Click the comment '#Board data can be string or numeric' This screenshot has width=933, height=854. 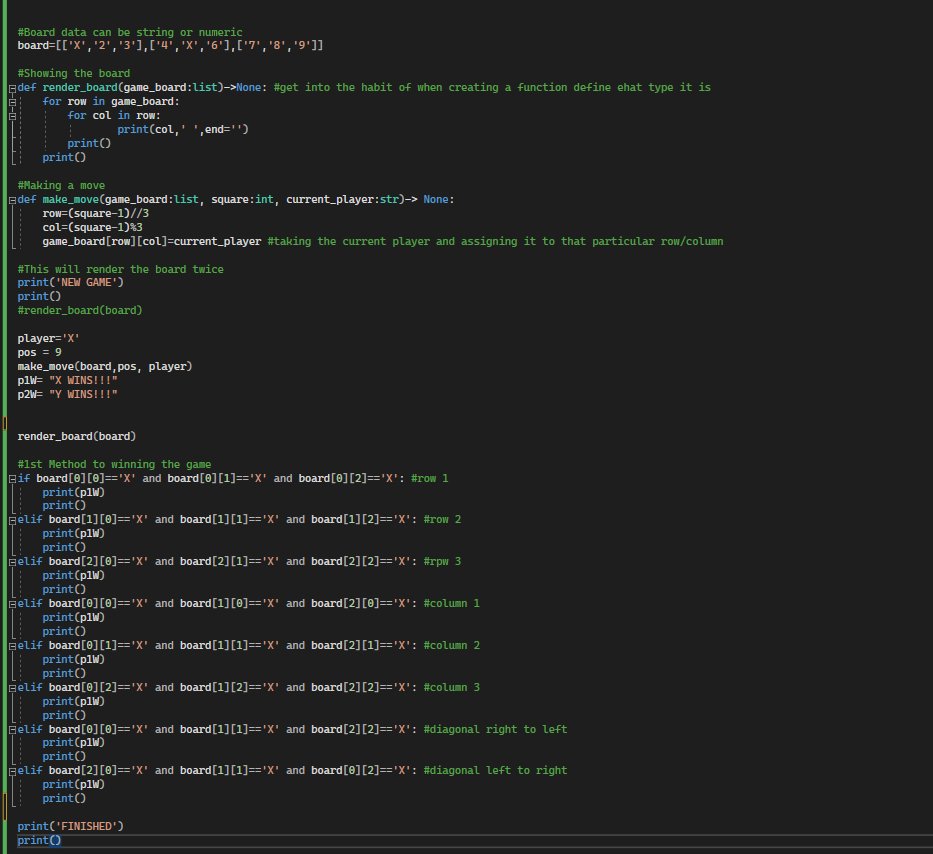[x=130, y=32]
